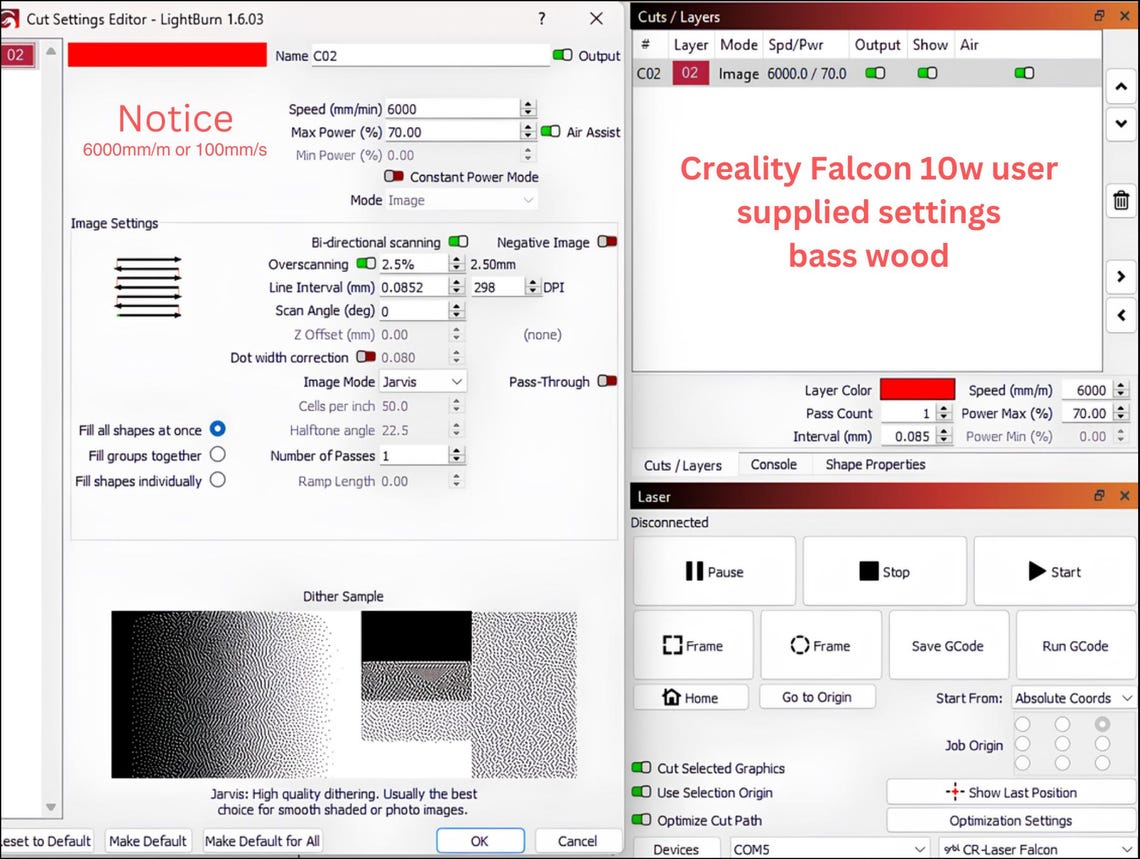Switch to the Console tab
The image size is (1140, 859).
774,464
